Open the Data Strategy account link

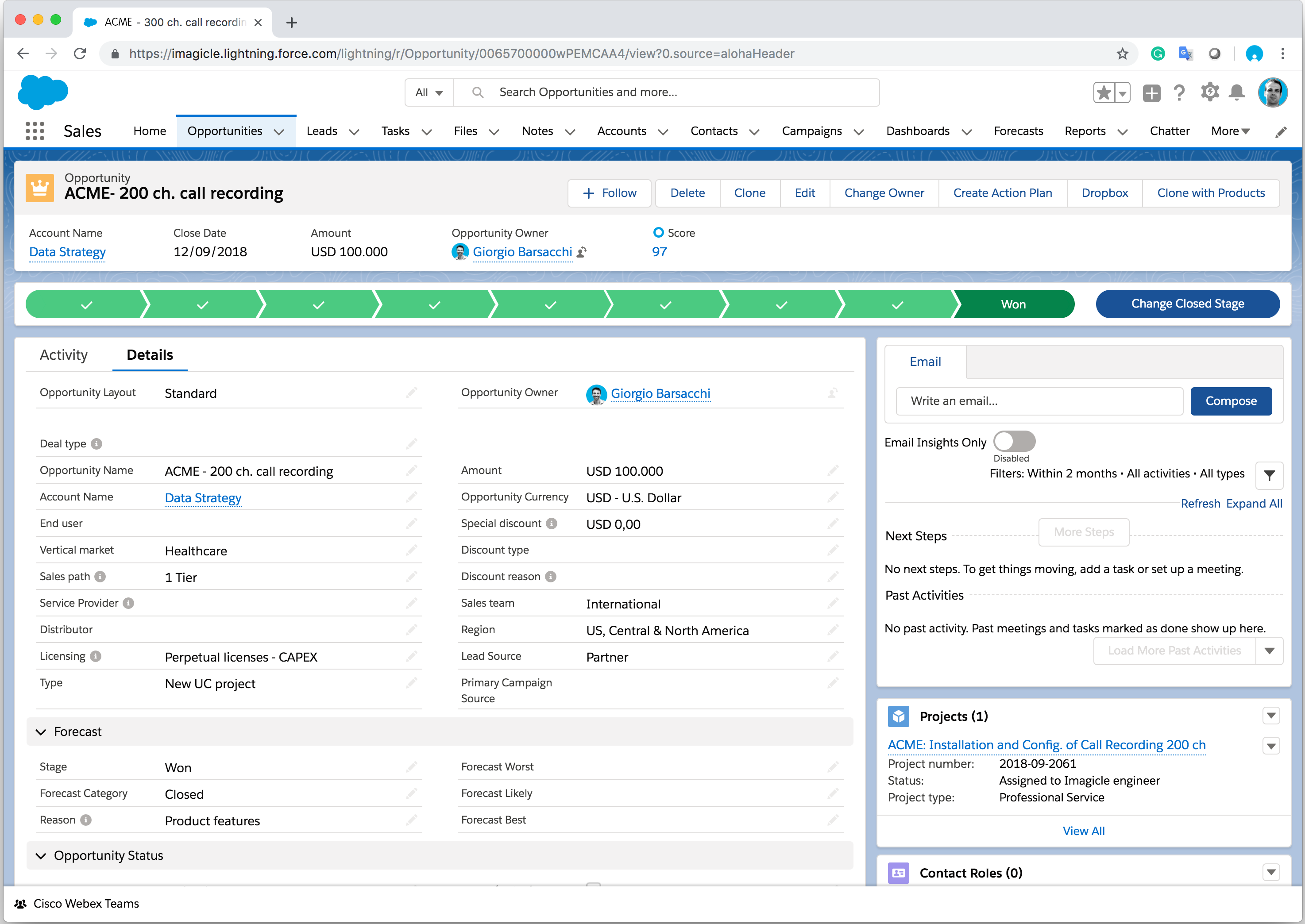point(67,251)
